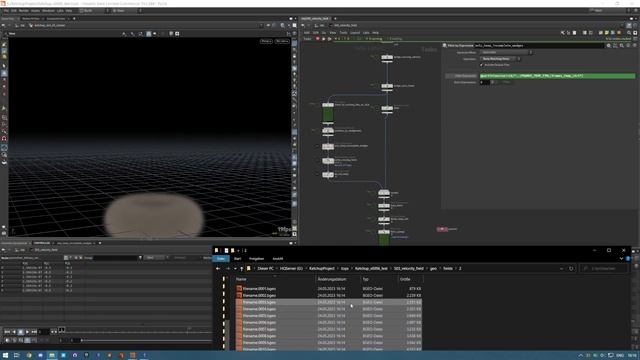640x360 pixels.
Task: Click the Stop button in playbar
Action: (21, 332)
